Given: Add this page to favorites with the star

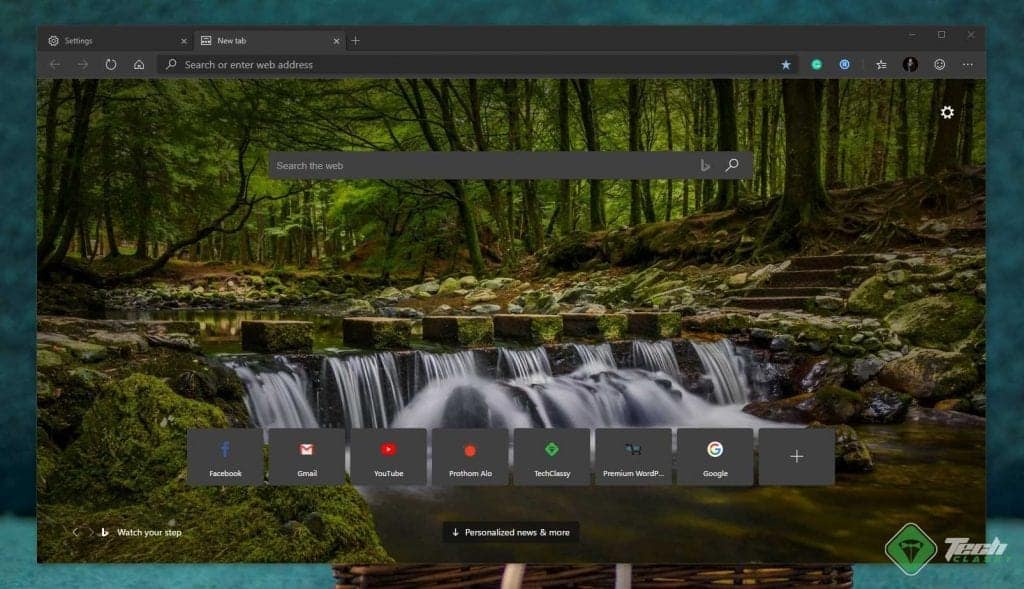Looking at the screenshot, I should 785,64.
